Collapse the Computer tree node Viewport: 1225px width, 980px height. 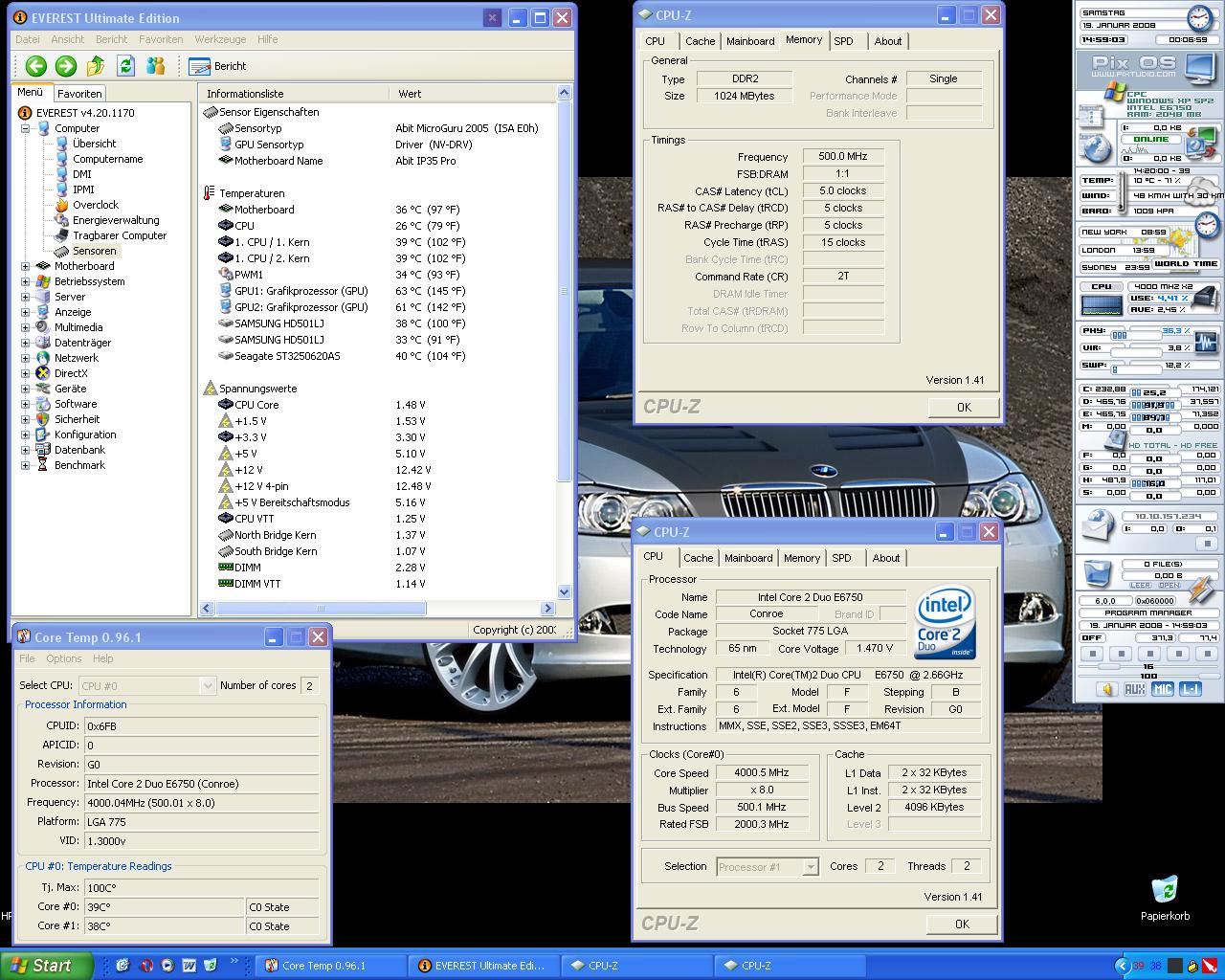point(26,128)
